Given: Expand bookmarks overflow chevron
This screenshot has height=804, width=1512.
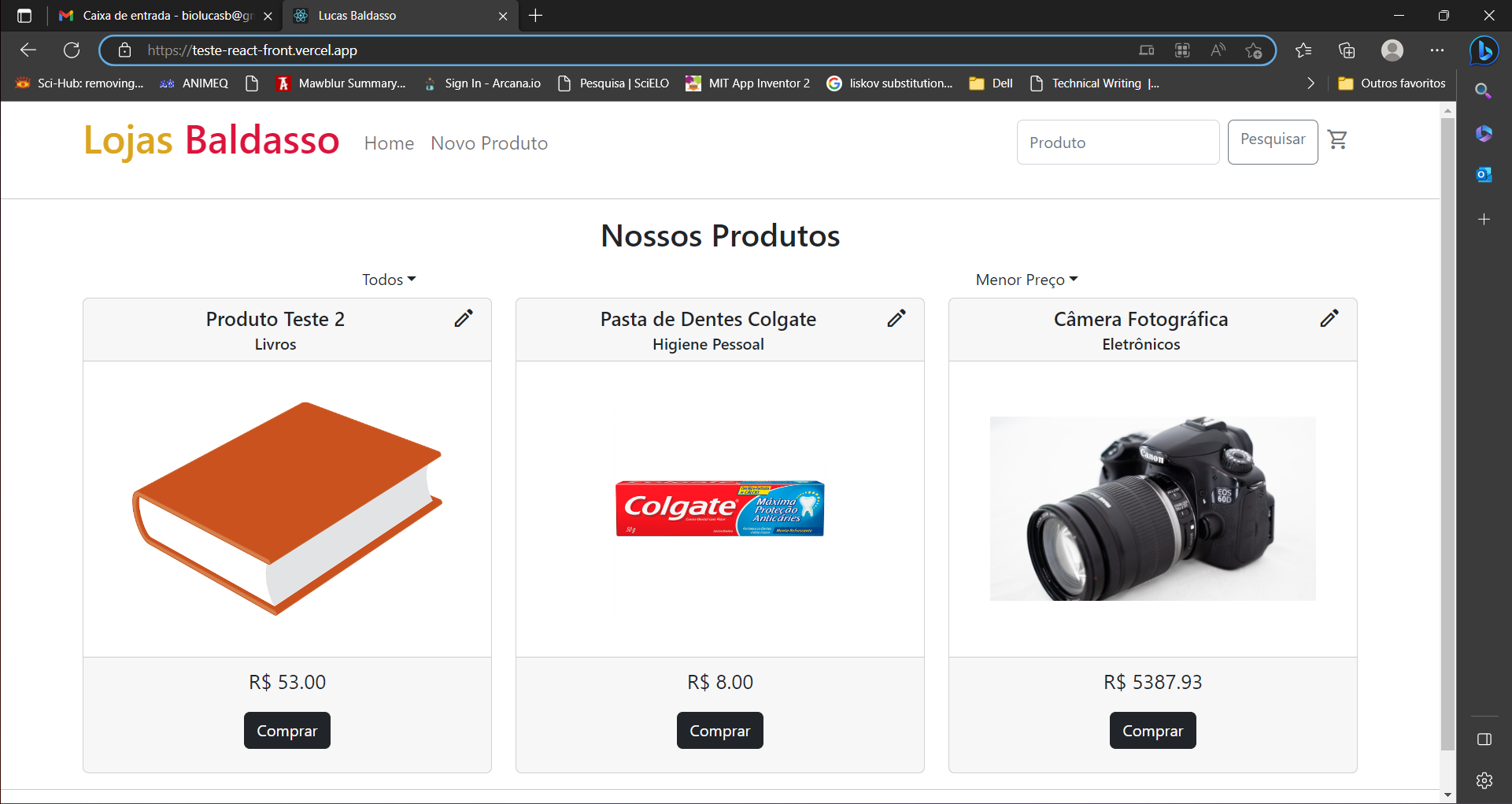Looking at the screenshot, I should [x=1310, y=83].
